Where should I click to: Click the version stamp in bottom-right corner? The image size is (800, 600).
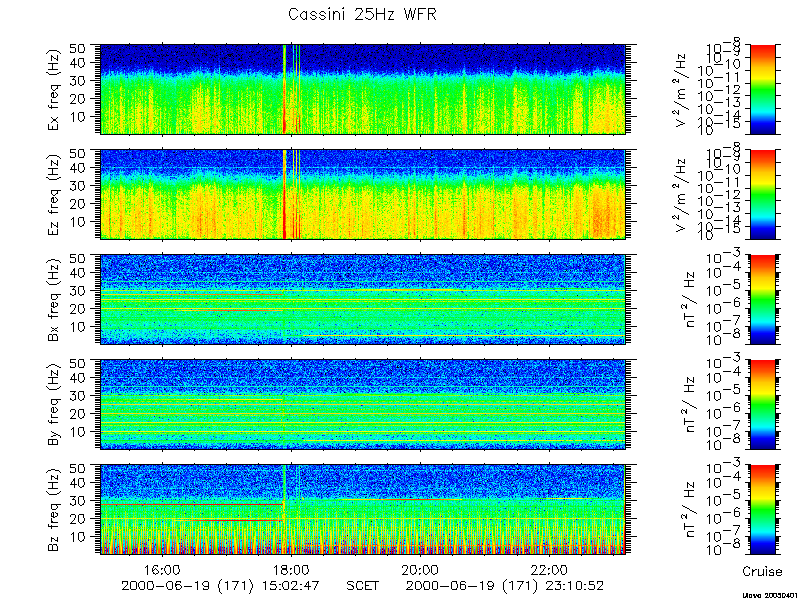point(770,595)
